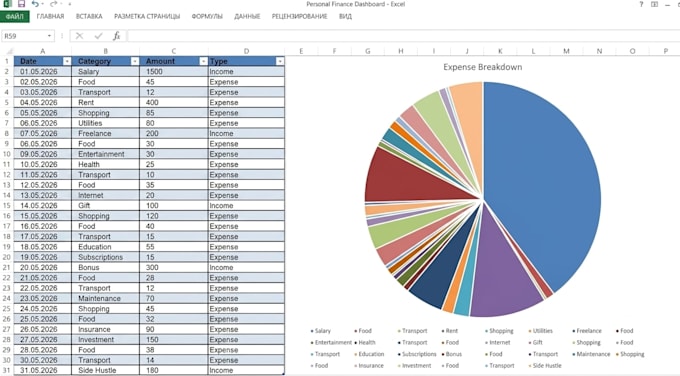680x376 pixels.
Task: Click Utilities legend entry in chart
Action: (x=540, y=331)
